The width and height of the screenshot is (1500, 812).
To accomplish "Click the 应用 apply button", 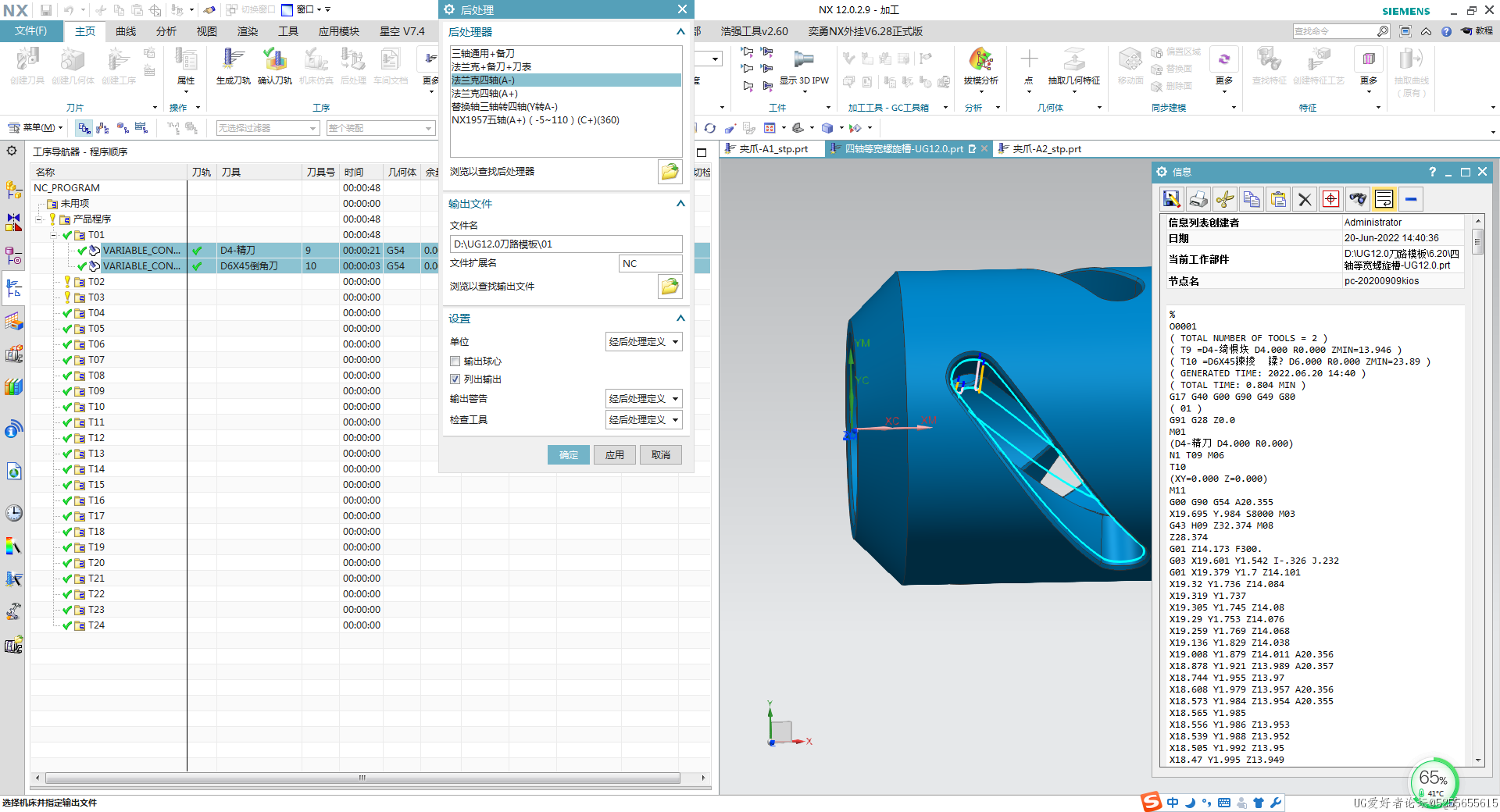I will pos(615,455).
